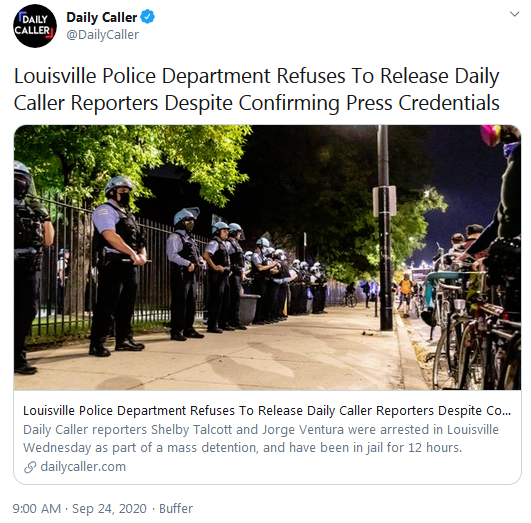Visit the @DailyCaller handle
This screenshot has width=531, height=523.
pos(103,35)
